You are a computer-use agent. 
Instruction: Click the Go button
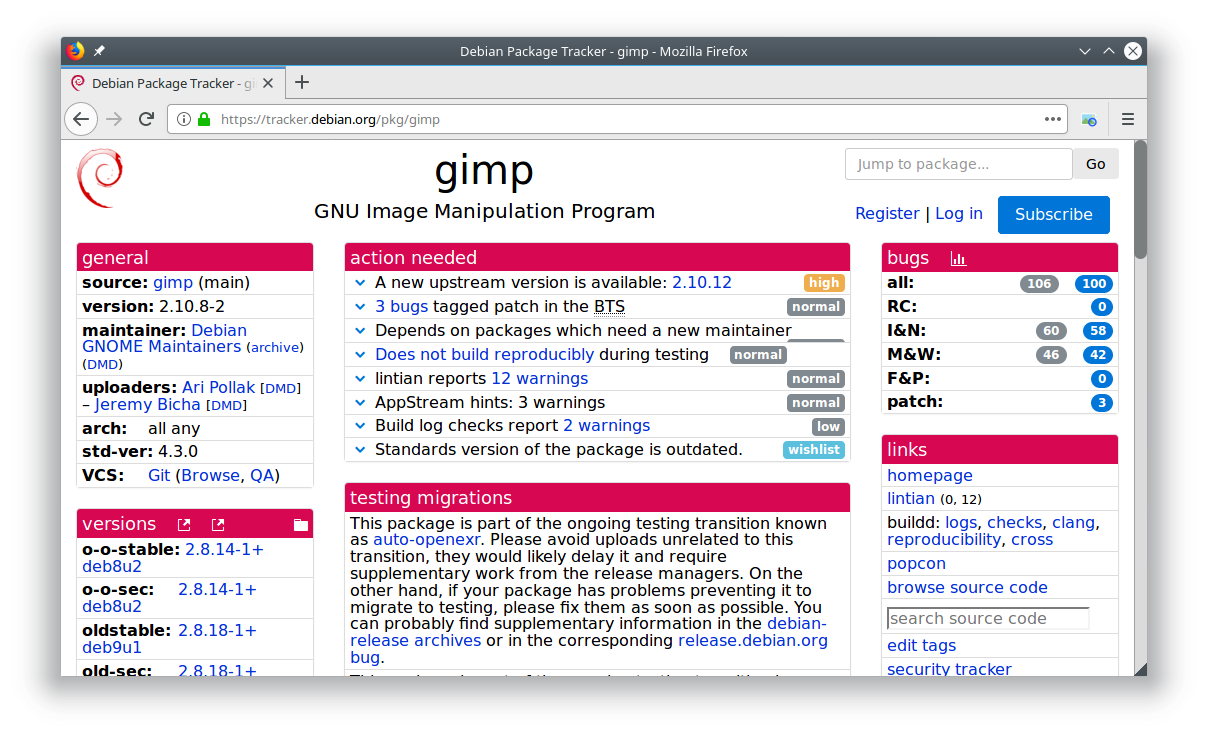(1096, 164)
